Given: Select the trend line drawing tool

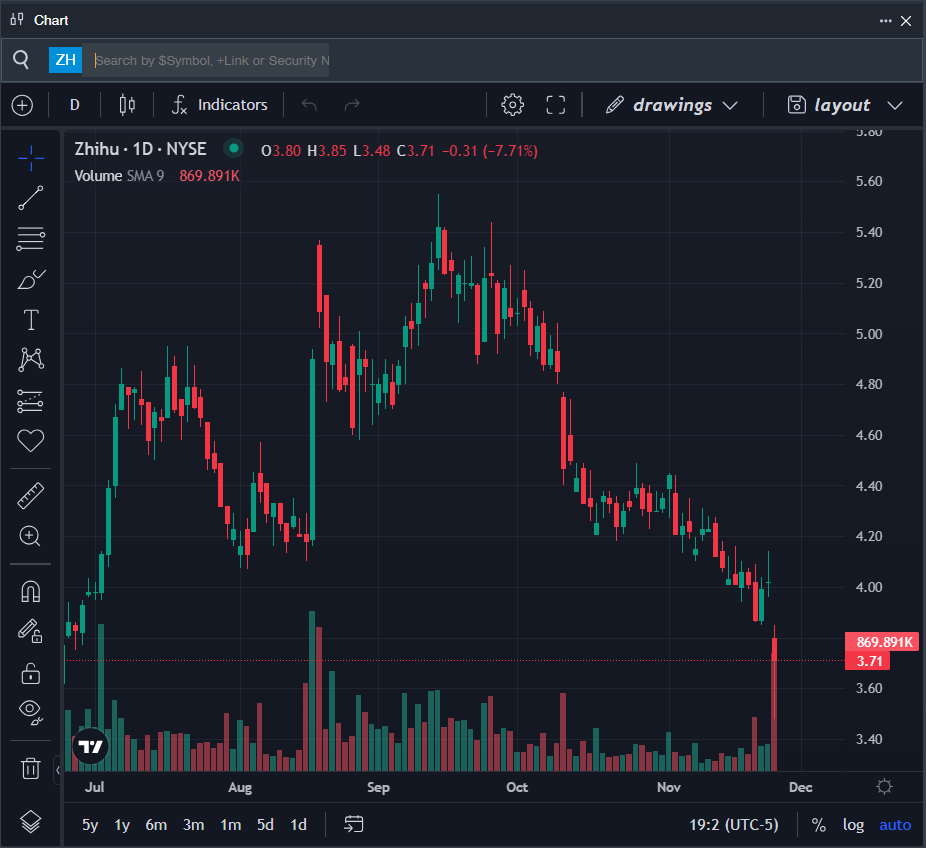Looking at the screenshot, I should click(x=31, y=197).
